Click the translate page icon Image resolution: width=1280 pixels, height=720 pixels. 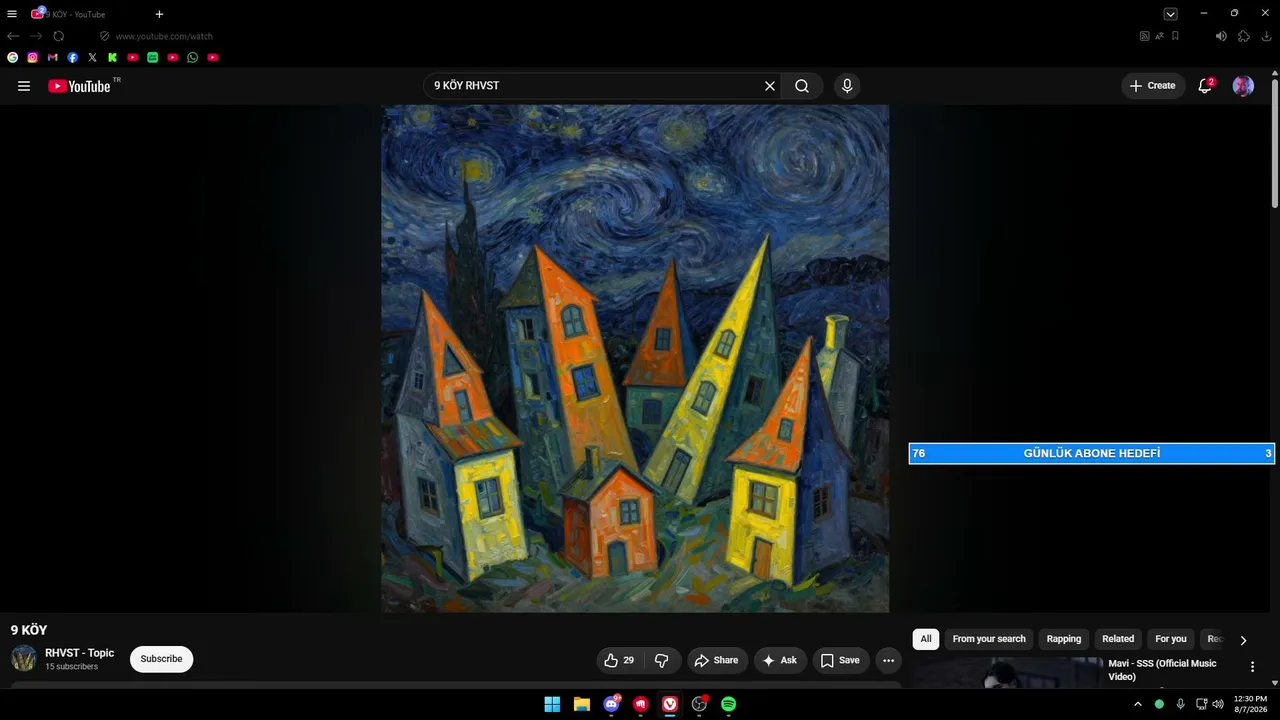1160,36
